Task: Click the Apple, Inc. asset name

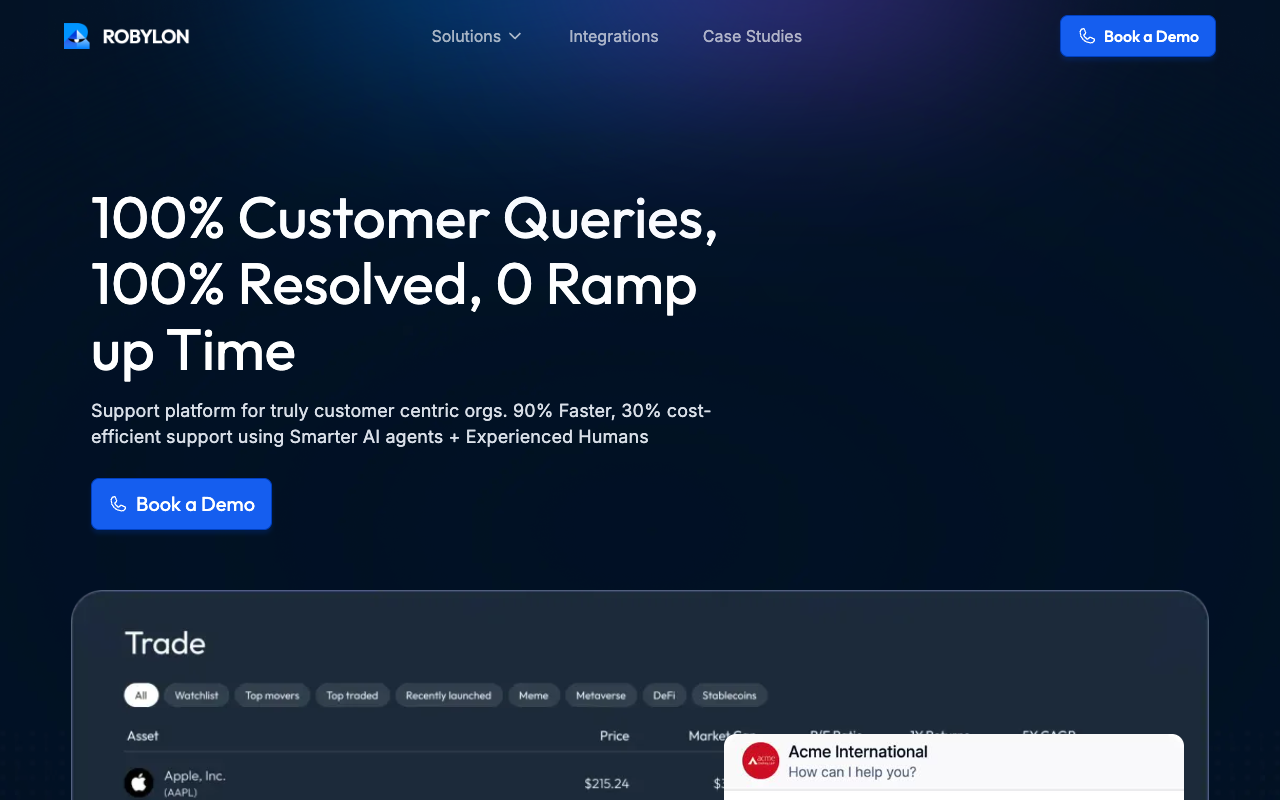Action: 195,776
